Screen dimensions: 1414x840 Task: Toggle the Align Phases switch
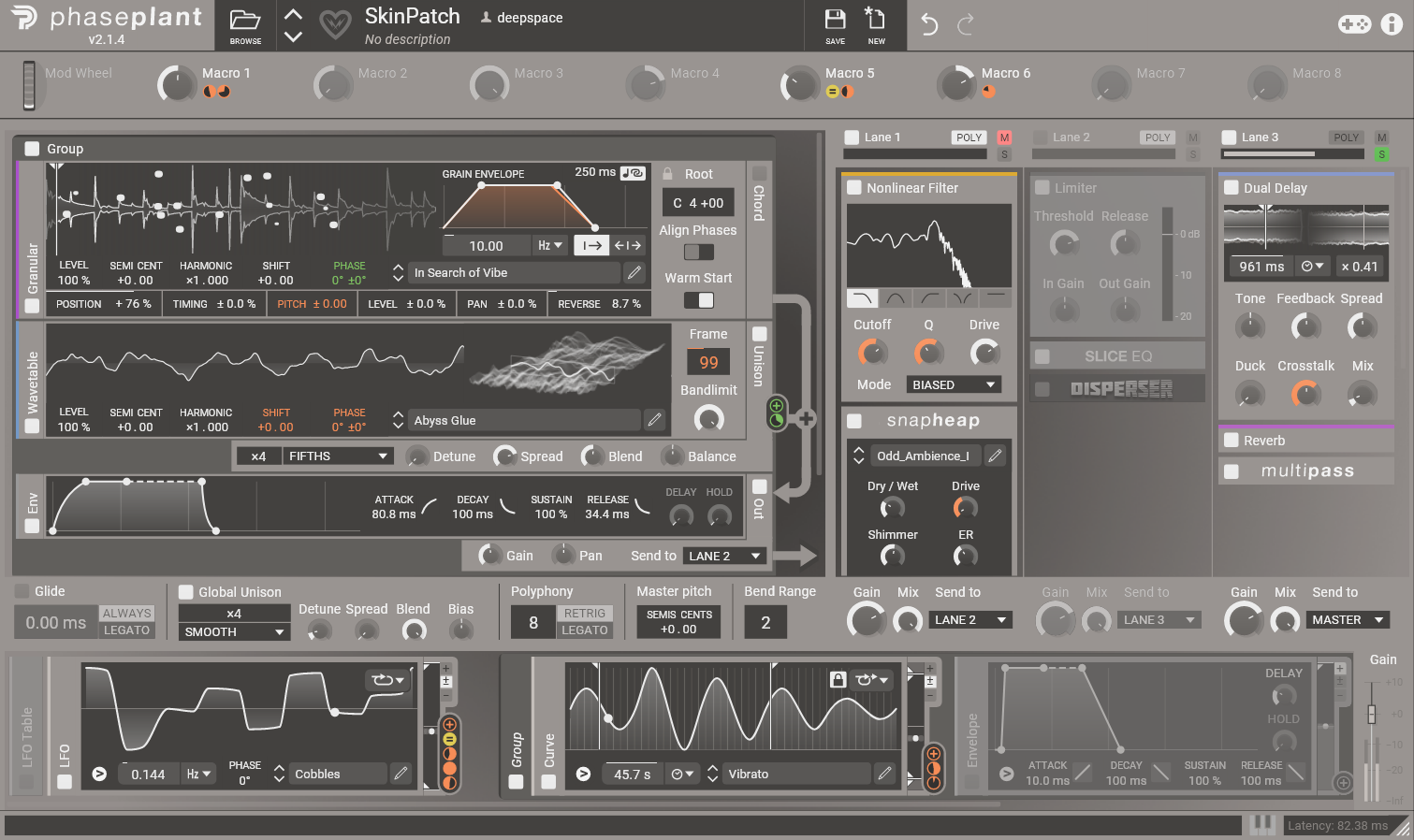698,252
